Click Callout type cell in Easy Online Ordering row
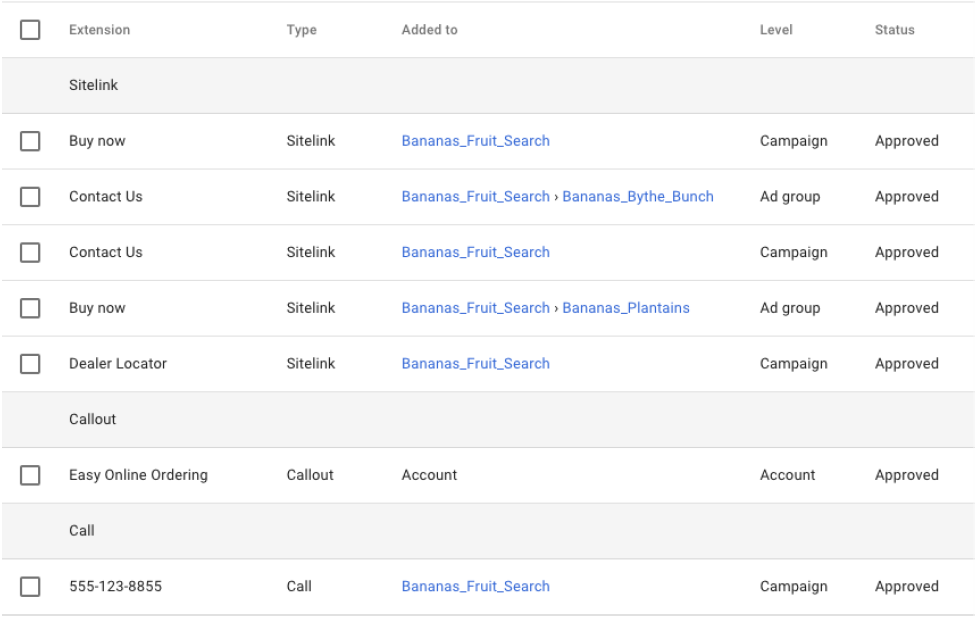 (x=310, y=475)
